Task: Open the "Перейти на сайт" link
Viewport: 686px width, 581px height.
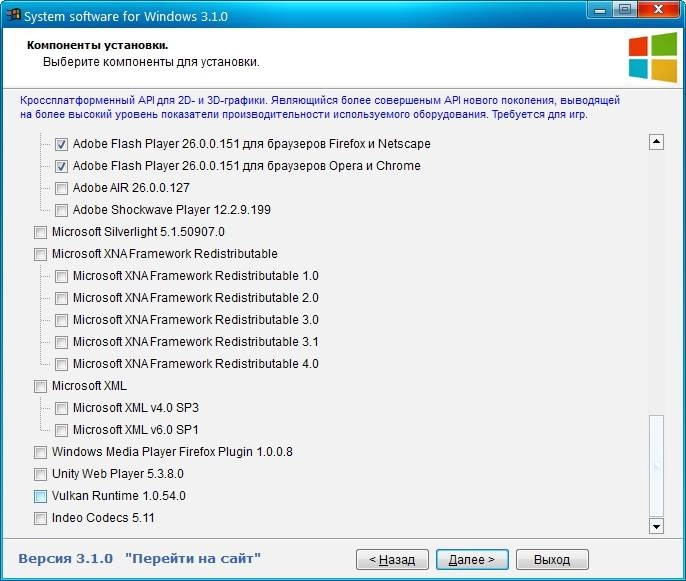Action: 193,559
